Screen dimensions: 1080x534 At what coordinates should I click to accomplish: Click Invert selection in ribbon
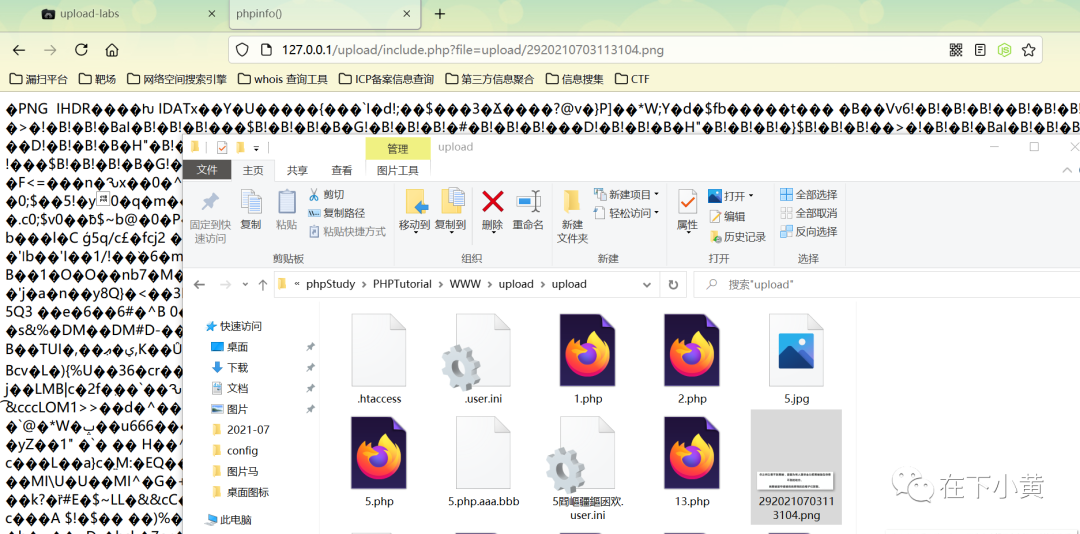(809, 232)
